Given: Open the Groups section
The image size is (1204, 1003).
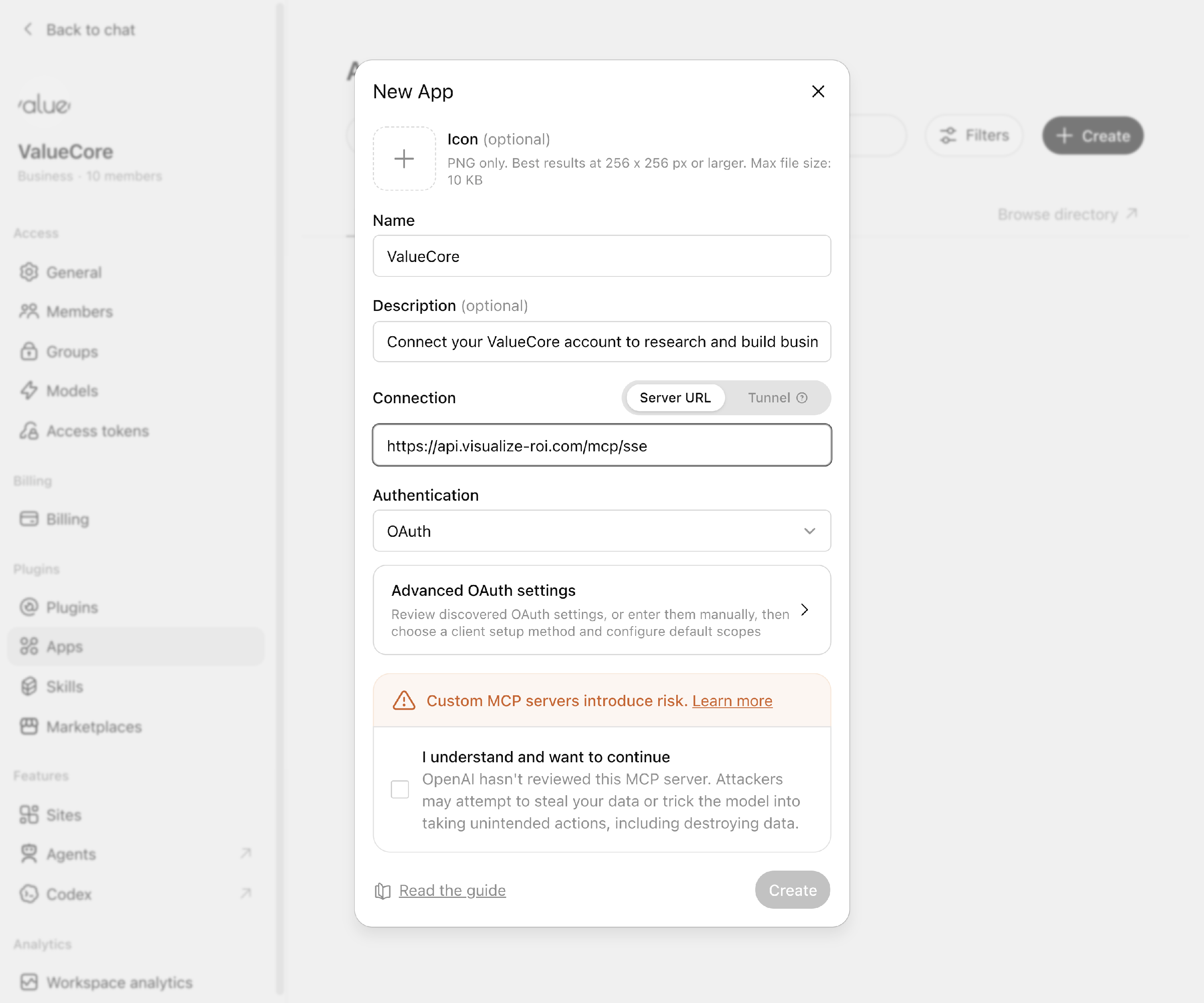Looking at the screenshot, I should 135,351.
